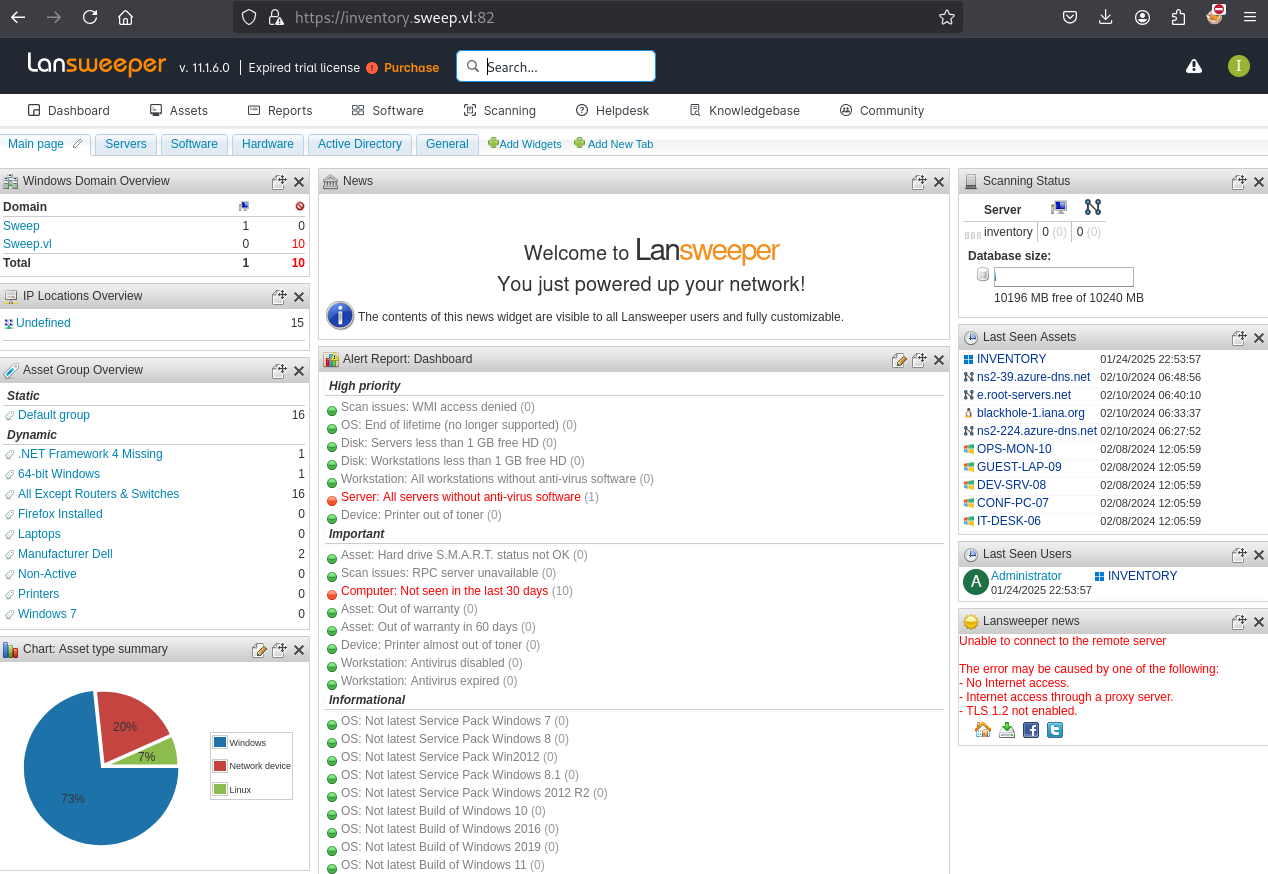This screenshot has width=1268, height=874.
Task: Open the Firefox hamburger menu
Action: pyautogui.click(x=1250, y=17)
